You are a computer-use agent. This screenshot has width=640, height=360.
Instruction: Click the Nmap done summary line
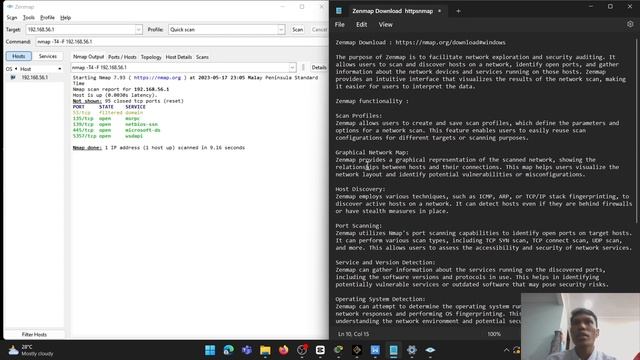(159, 148)
